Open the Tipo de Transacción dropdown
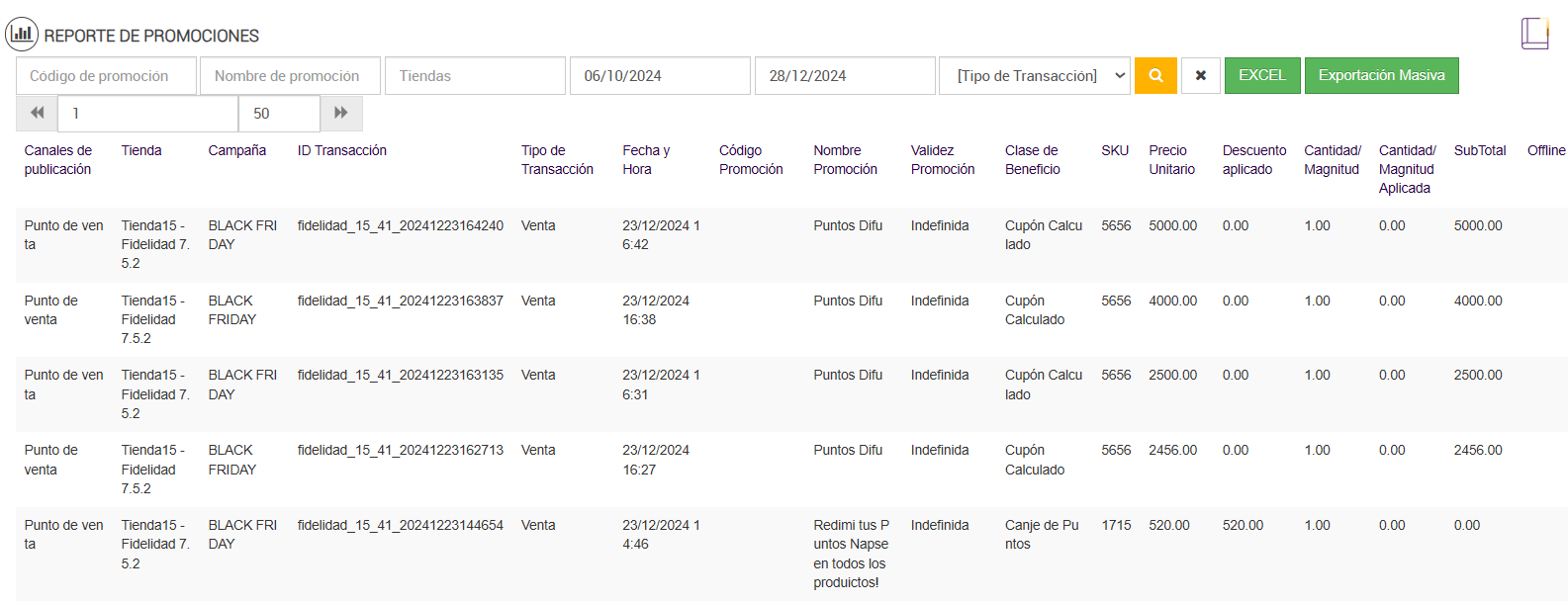This screenshot has width=1568, height=603. coord(1034,76)
